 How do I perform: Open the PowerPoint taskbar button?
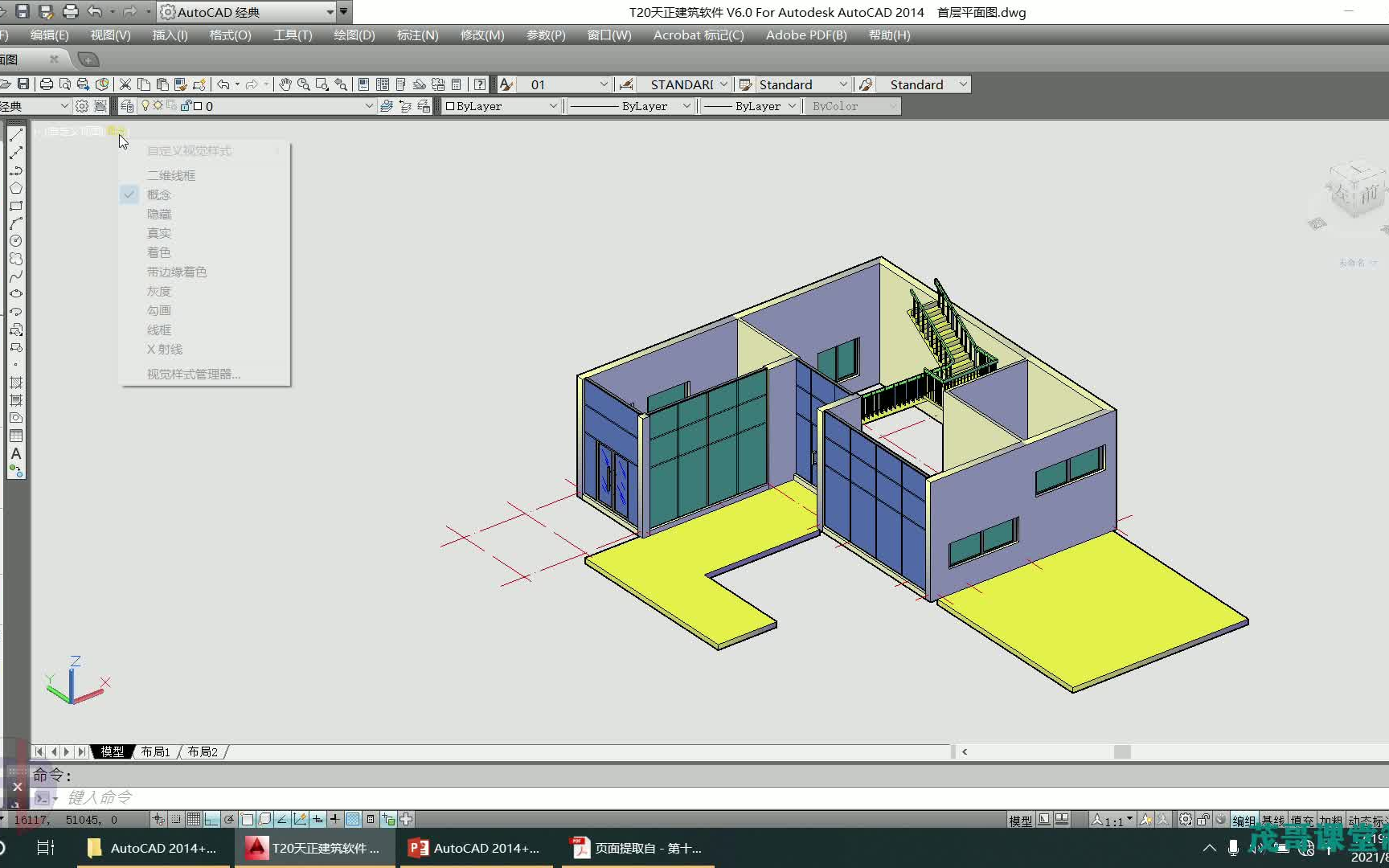click(x=476, y=848)
